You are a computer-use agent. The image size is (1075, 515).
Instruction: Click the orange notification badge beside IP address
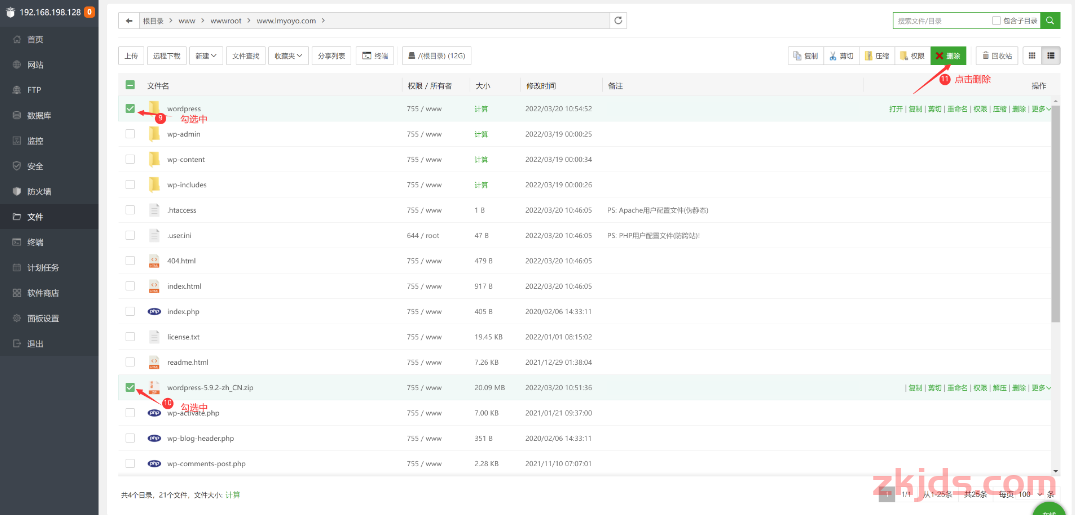click(89, 12)
